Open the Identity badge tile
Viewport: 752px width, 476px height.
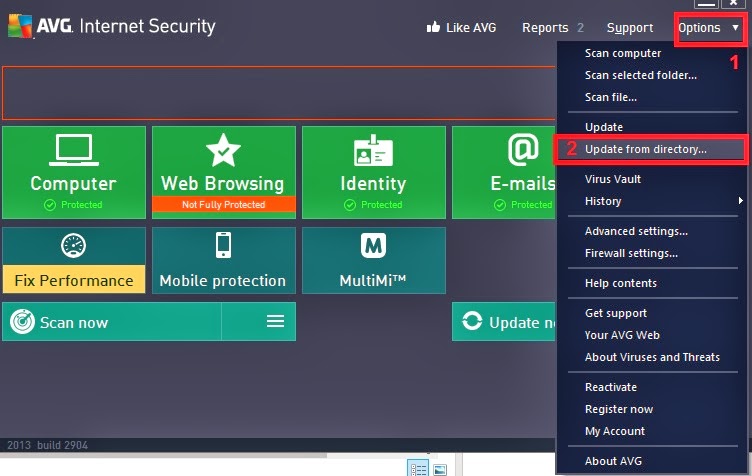pyautogui.click(x=374, y=173)
